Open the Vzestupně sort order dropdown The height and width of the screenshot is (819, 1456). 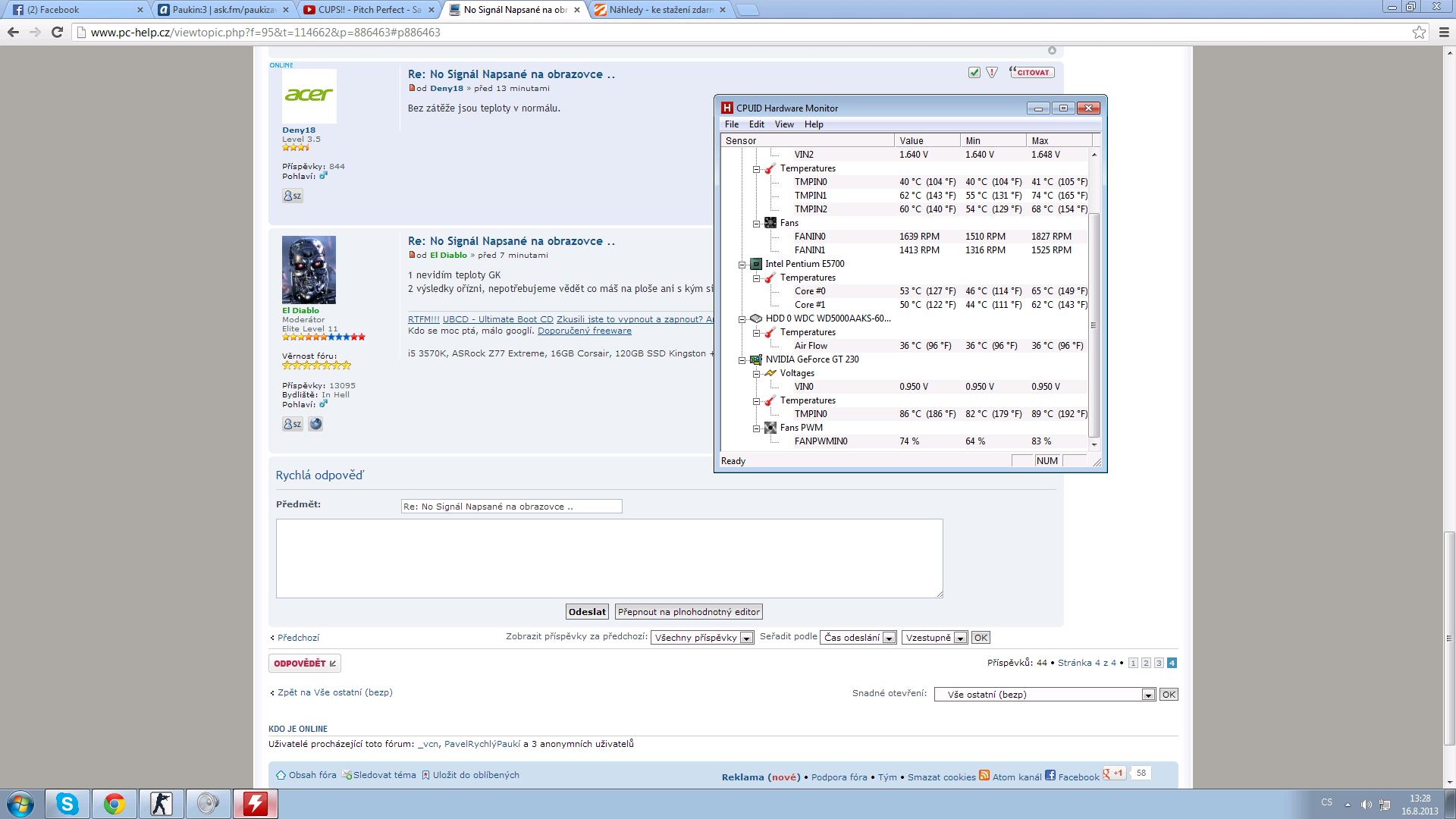tap(934, 638)
